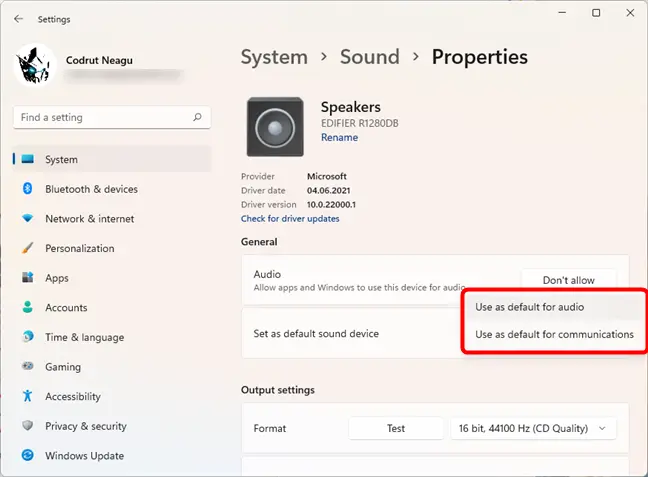Click the Accounts person icon
The height and width of the screenshot is (477, 648).
(28, 307)
